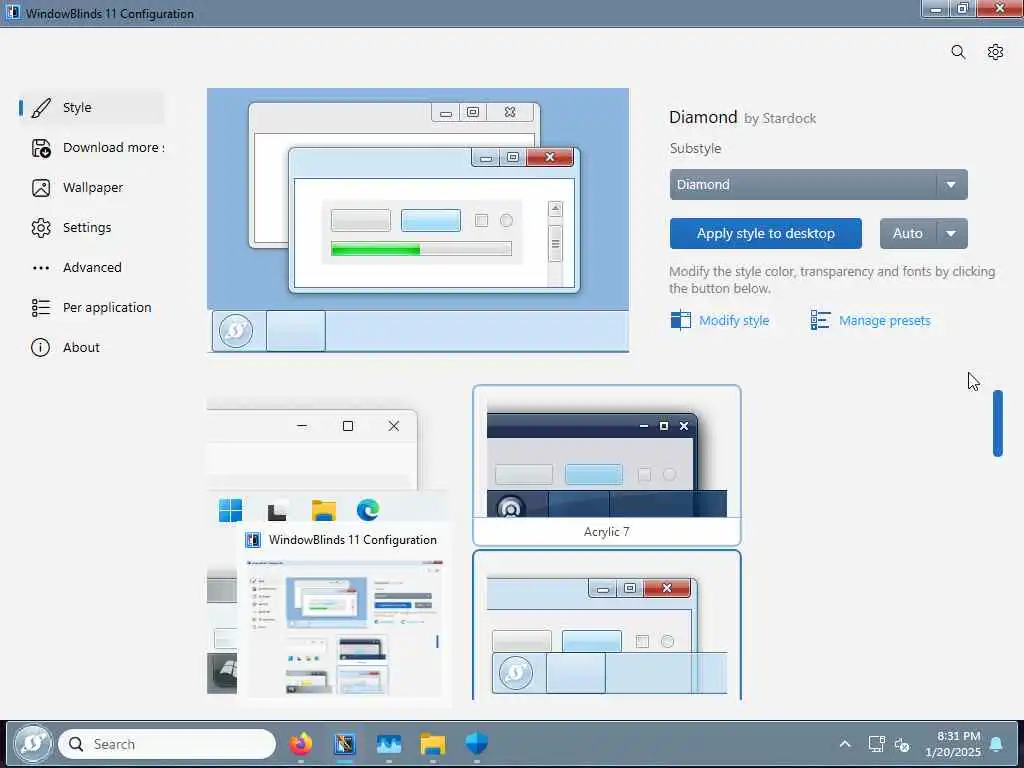The height and width of the screenshot is (768, 1024).
Task: Open the shield security app on taskbar
Action: coord(476,744)
